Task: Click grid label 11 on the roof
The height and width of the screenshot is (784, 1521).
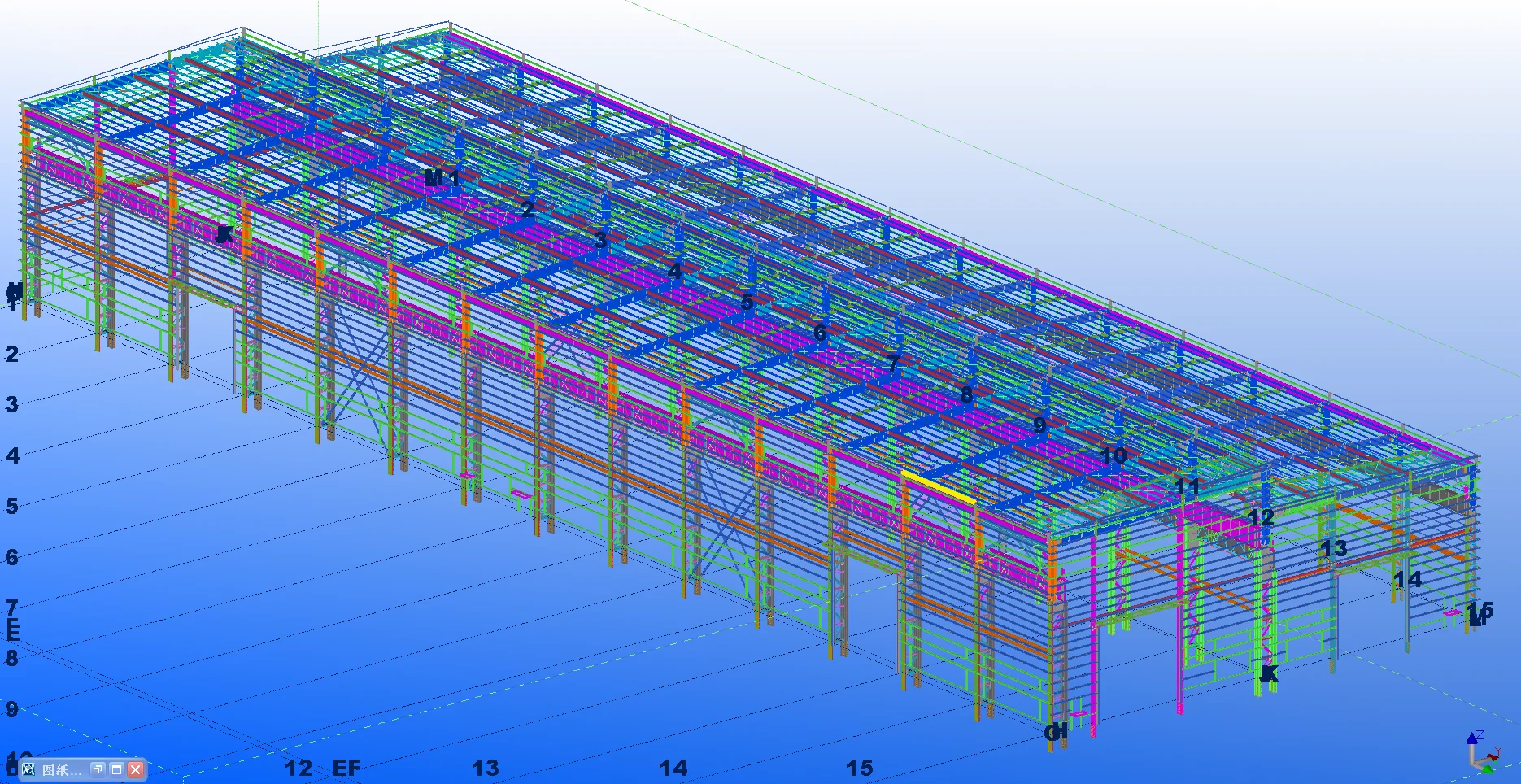Action: [x=1187, y=487]
